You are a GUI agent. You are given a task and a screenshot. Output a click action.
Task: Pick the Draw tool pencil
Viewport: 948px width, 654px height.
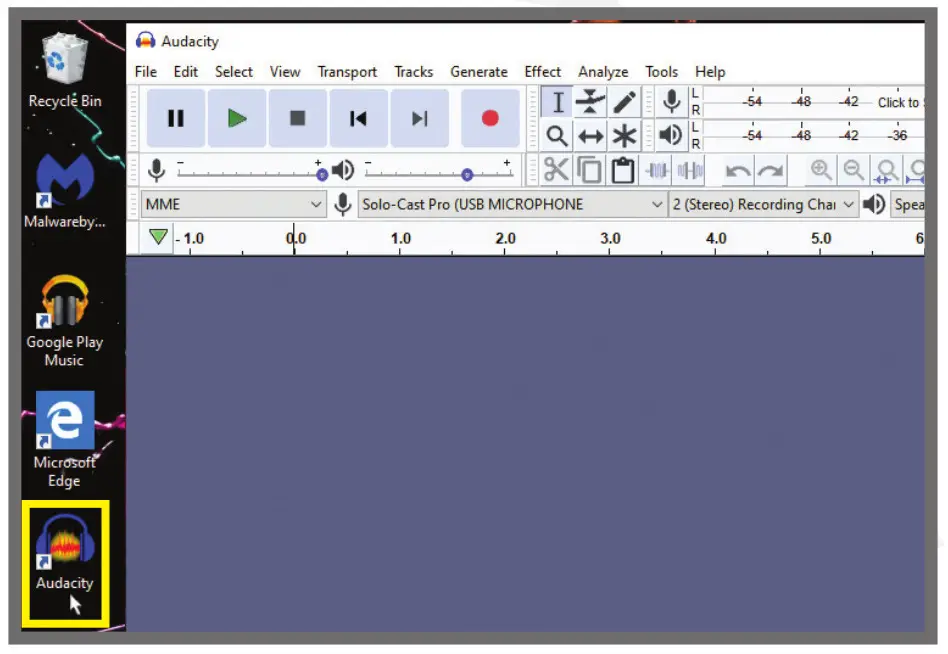(622, 101)
